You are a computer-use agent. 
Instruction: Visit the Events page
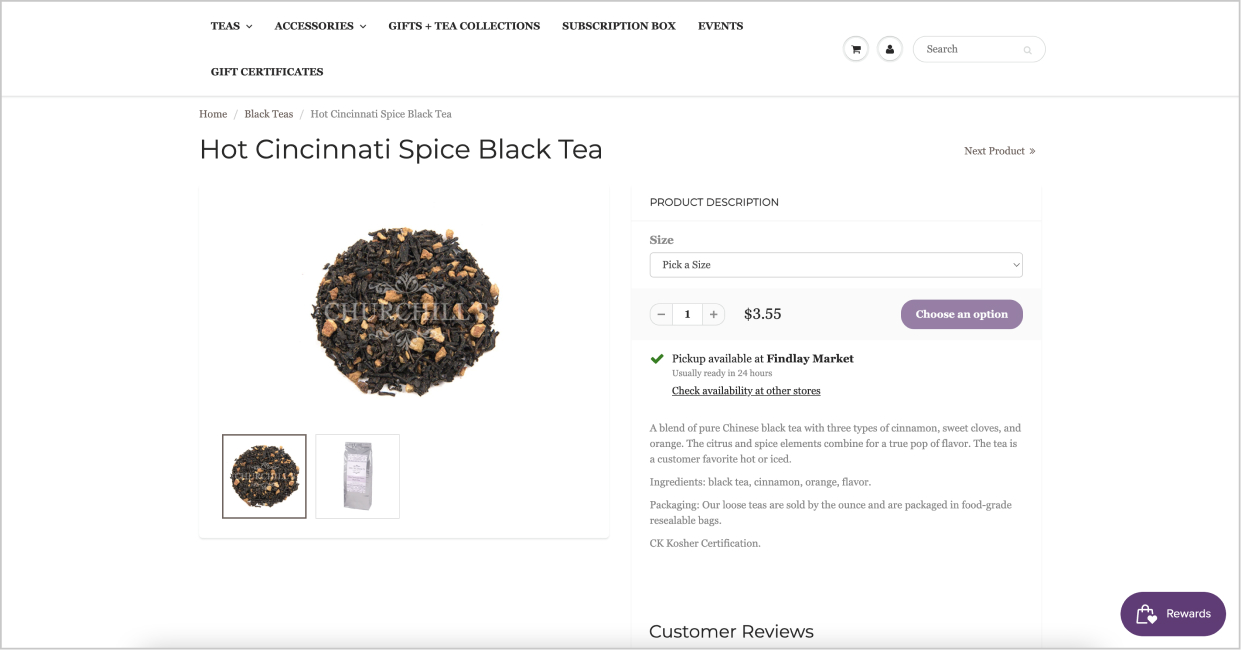720,26
